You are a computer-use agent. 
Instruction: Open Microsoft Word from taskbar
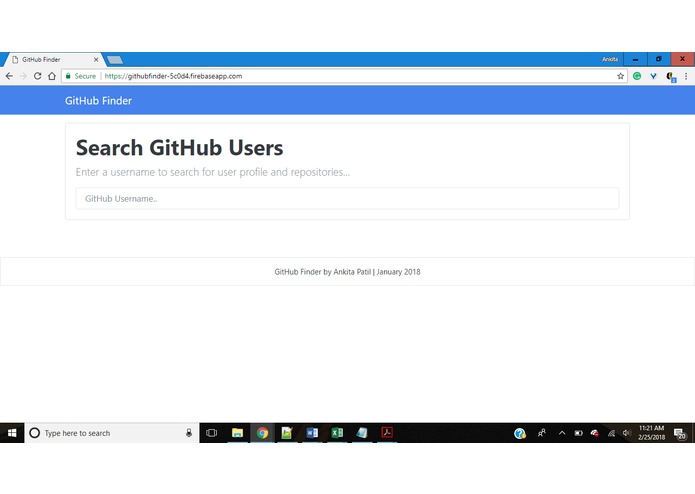tap(312, 433)
